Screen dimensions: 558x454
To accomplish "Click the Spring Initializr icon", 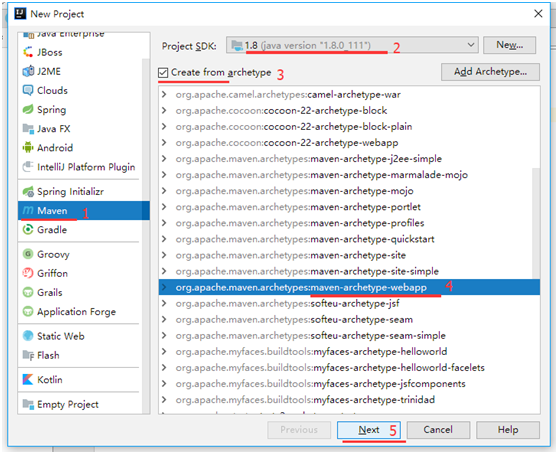I will (x=28, y=191).
